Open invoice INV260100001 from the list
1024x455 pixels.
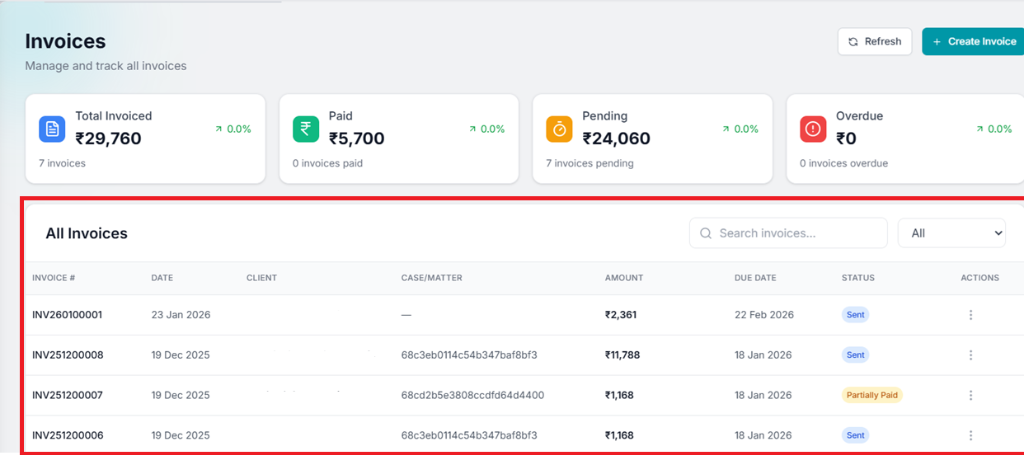point(67,315)
